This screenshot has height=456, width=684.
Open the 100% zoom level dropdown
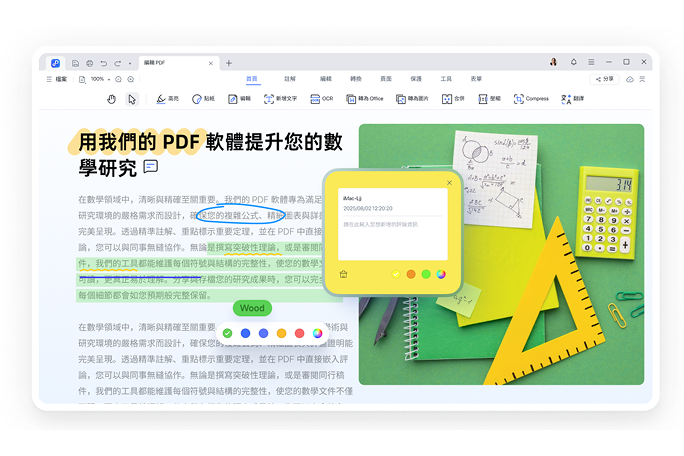point(100,79)
